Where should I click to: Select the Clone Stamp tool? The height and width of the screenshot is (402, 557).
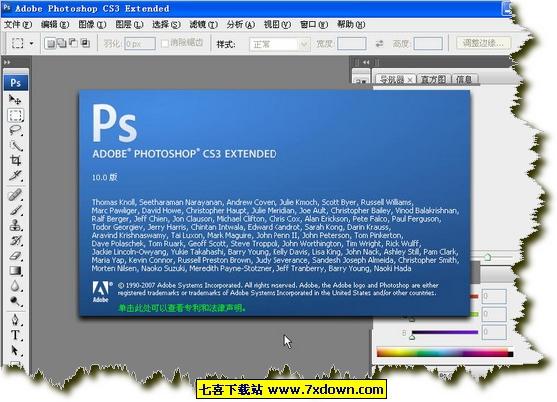click(15, 225)
